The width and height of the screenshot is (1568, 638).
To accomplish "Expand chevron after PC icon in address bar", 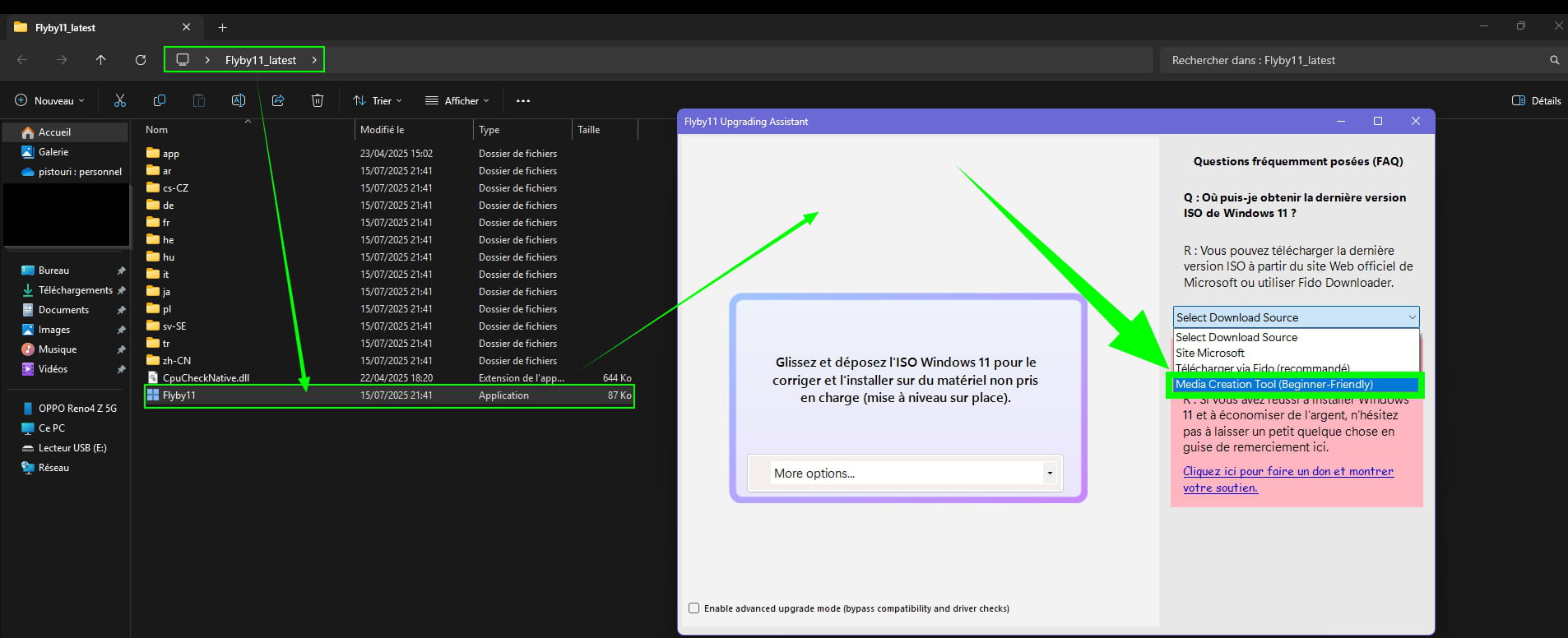I will (207, 60).
